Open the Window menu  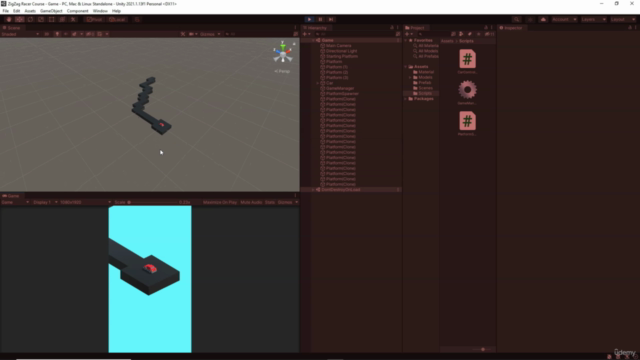pyautogui.click(x=100, y=11)
